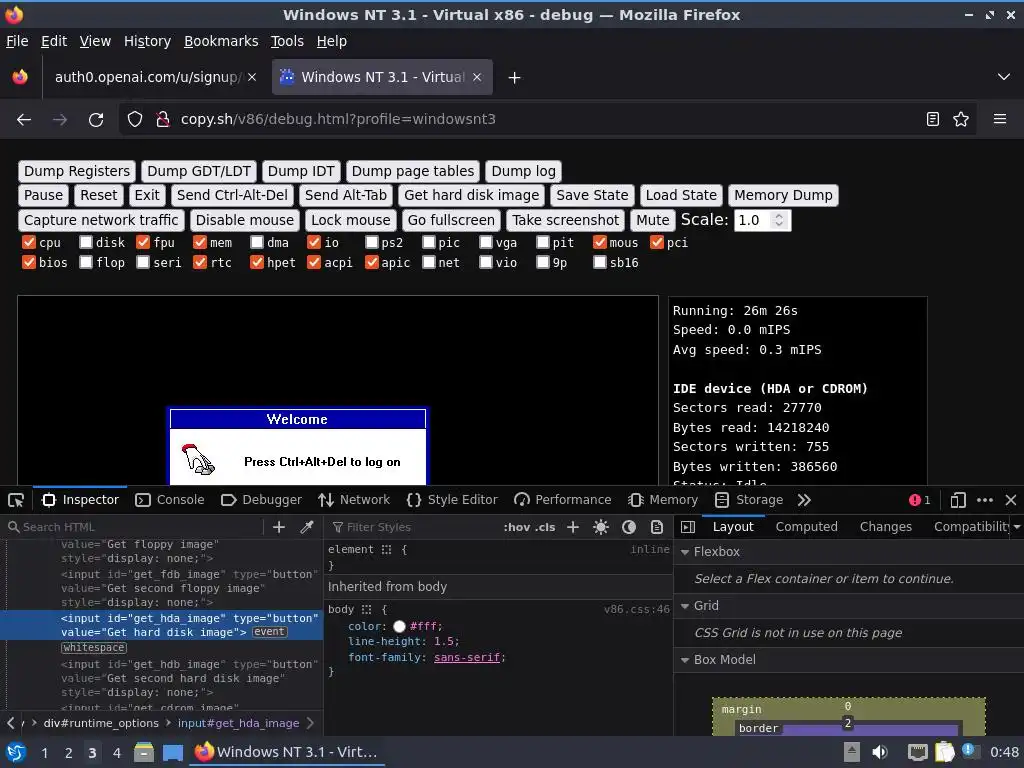Viewport: 1024px width, 768px height.
Task: Uncheck the bios log checkbox
Action: pos(29,263)
